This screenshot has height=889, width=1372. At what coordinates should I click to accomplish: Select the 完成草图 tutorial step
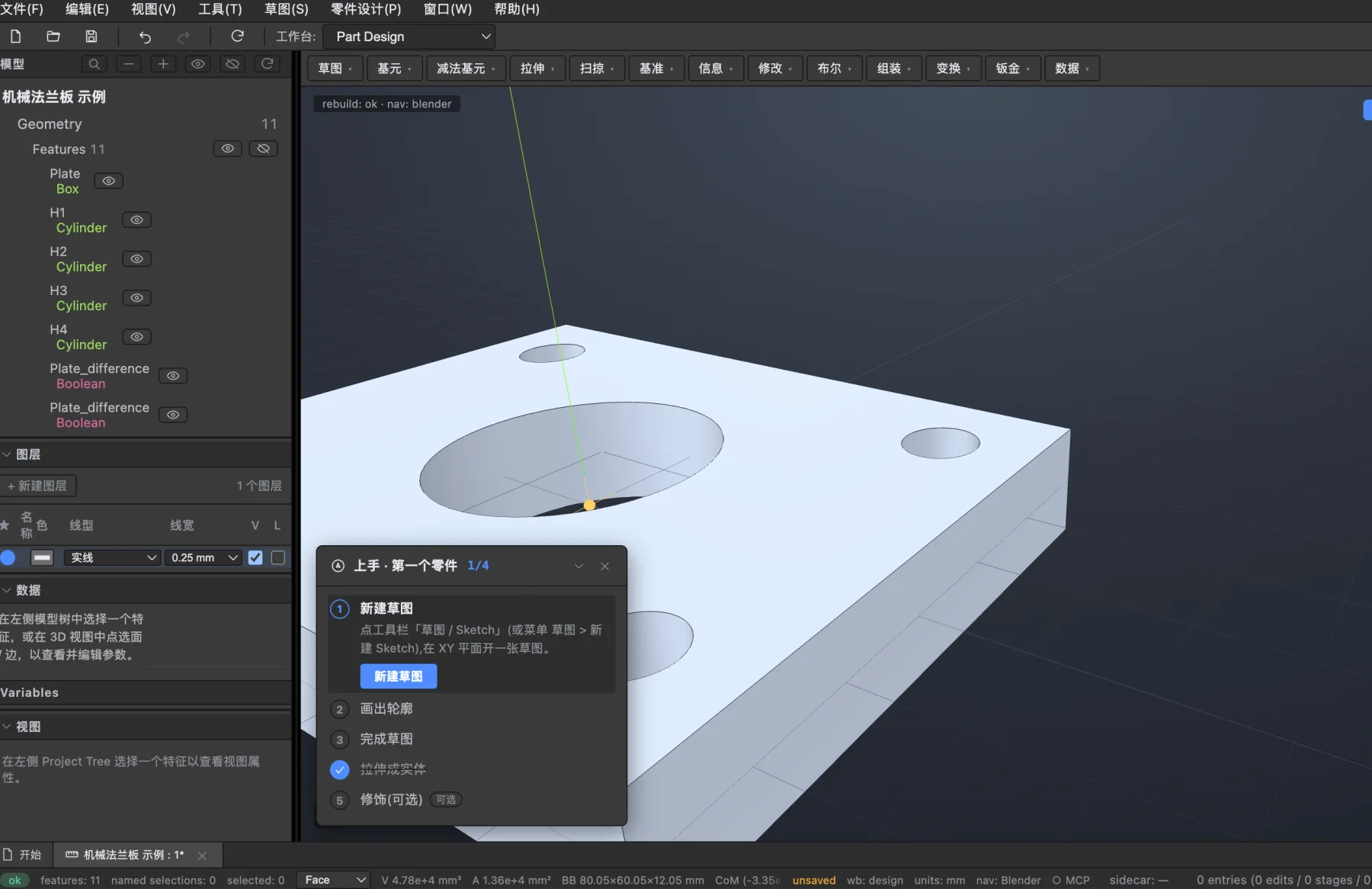386,740
